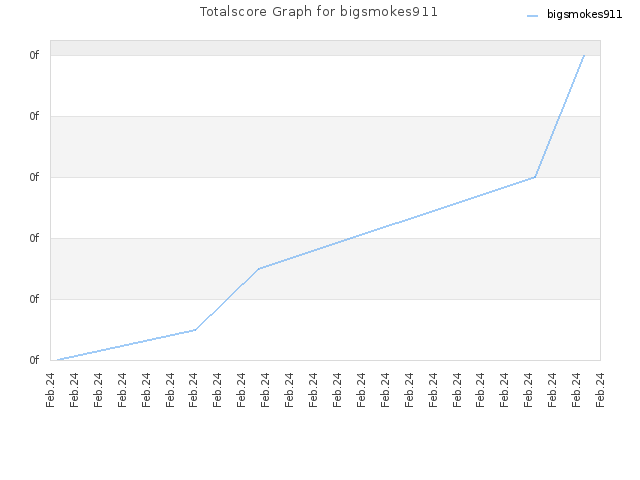The width and height of the screenshot is (640, 480).
Task: Click the line's starting point at bottom left
Action: (58, 360)
